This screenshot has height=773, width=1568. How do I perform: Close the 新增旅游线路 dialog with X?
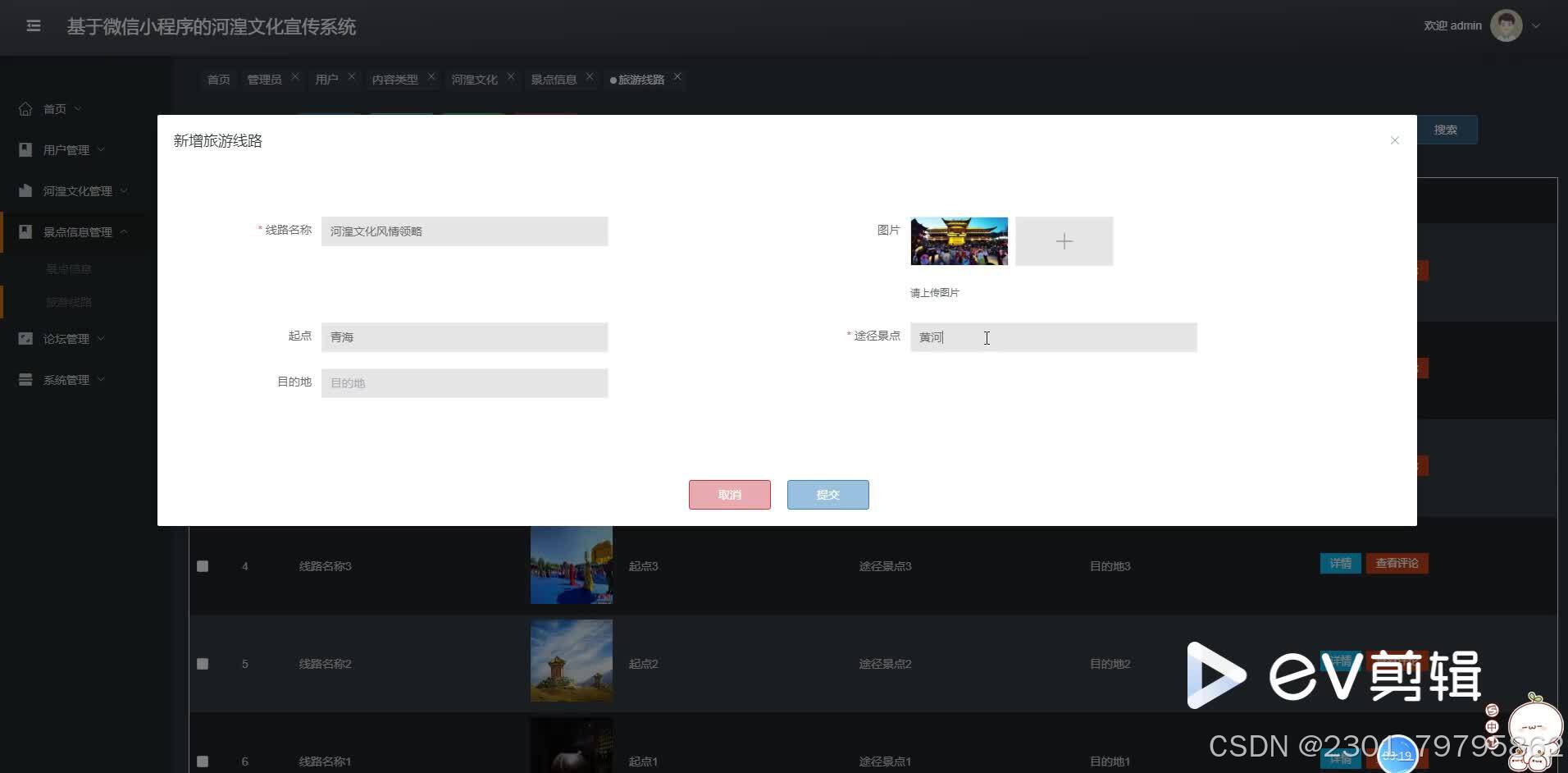(x=1394, y=140)
